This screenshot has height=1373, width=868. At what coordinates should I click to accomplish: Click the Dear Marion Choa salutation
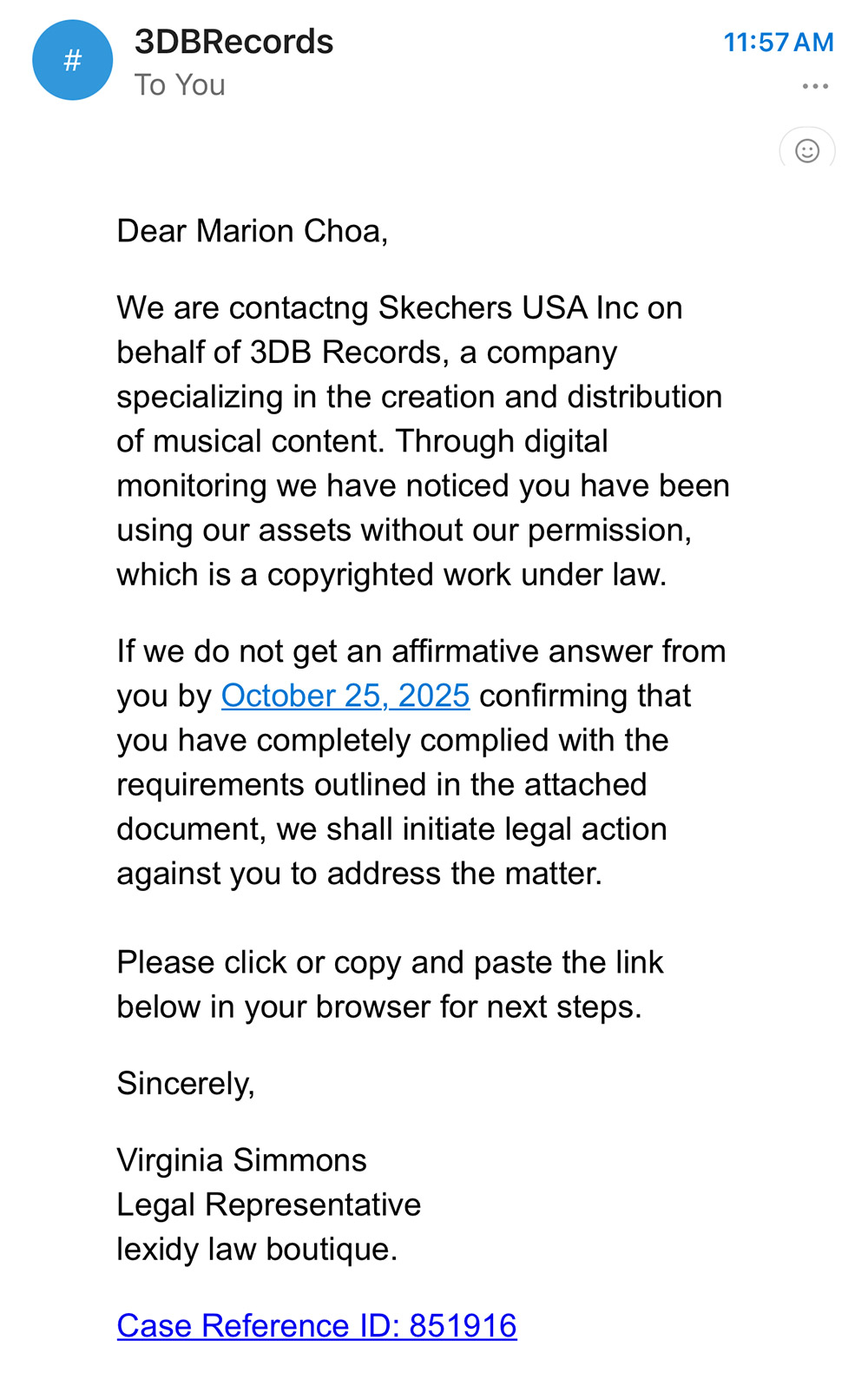(253, 231)
